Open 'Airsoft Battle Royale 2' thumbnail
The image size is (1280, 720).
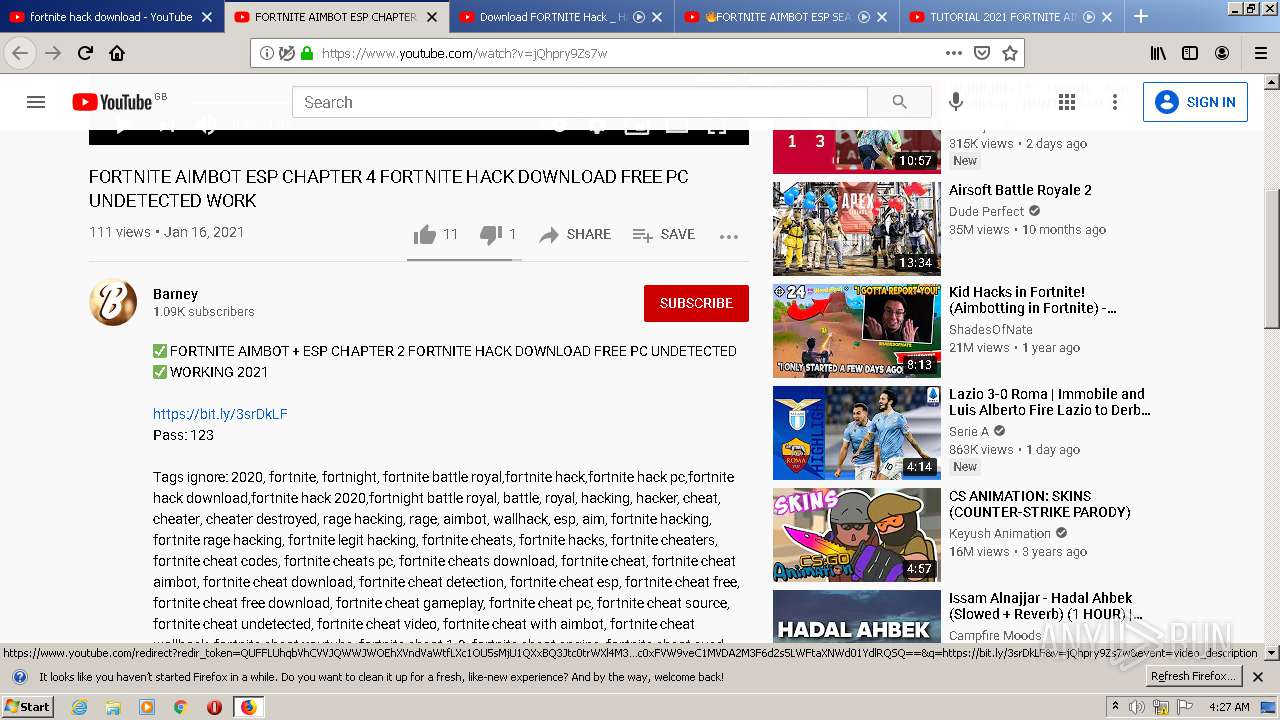857,229
